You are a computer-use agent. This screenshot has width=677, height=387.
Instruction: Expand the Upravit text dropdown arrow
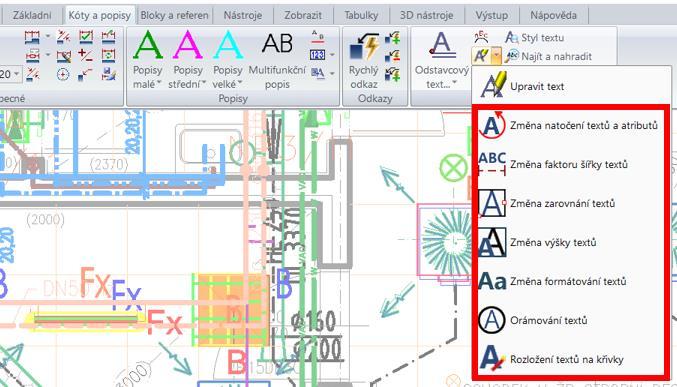pos(497,56)
